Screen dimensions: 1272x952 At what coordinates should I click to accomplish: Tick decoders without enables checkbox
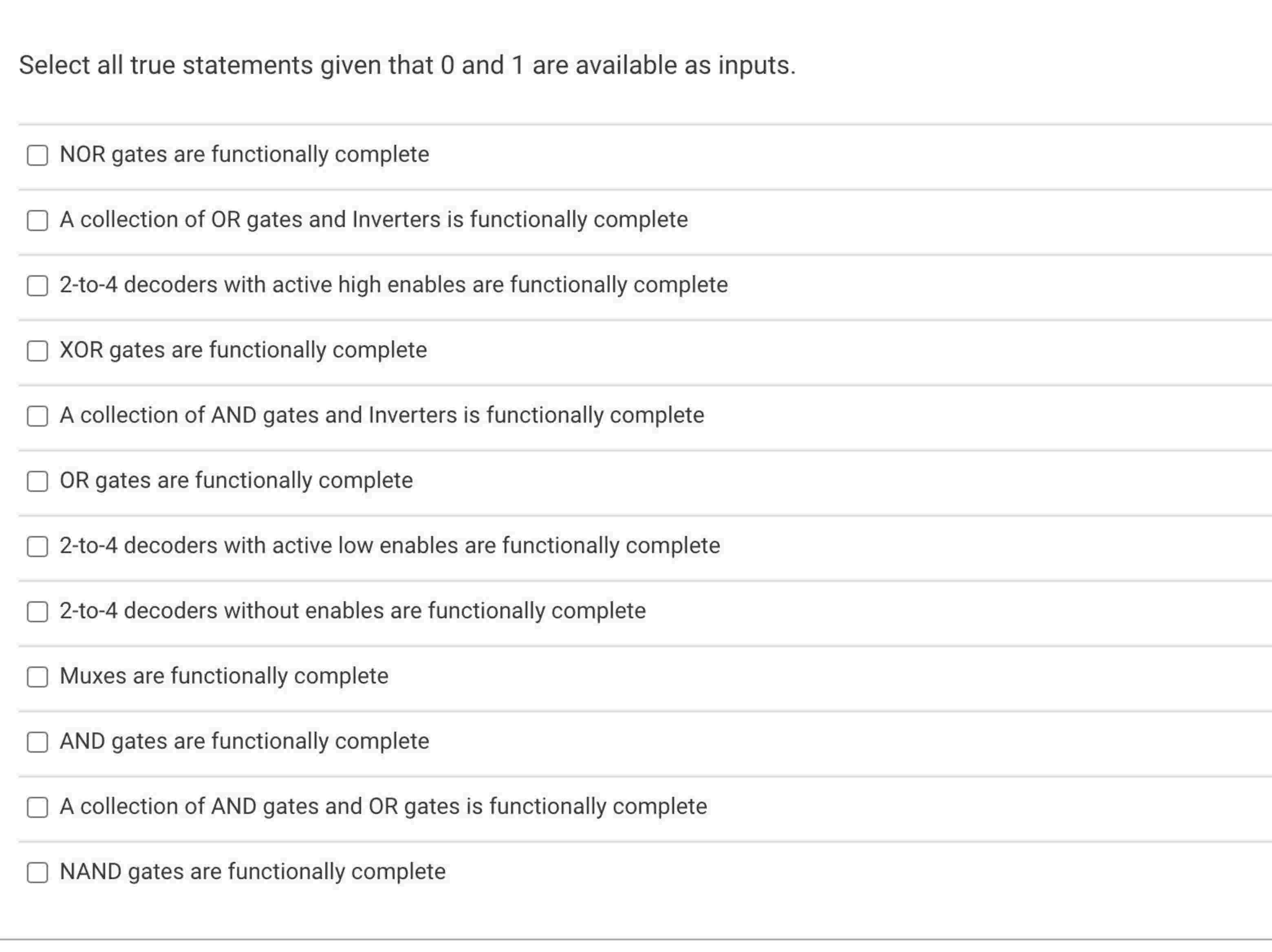37,612
